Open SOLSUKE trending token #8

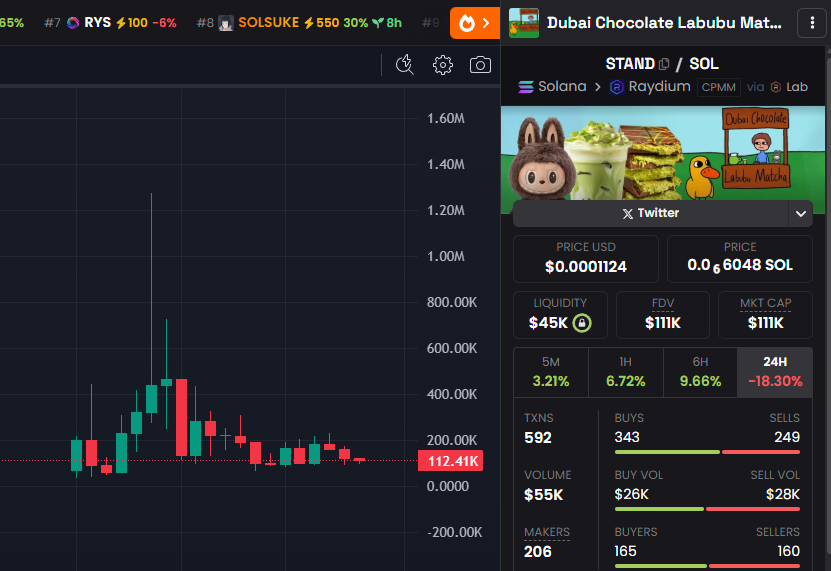click(299, 23)
